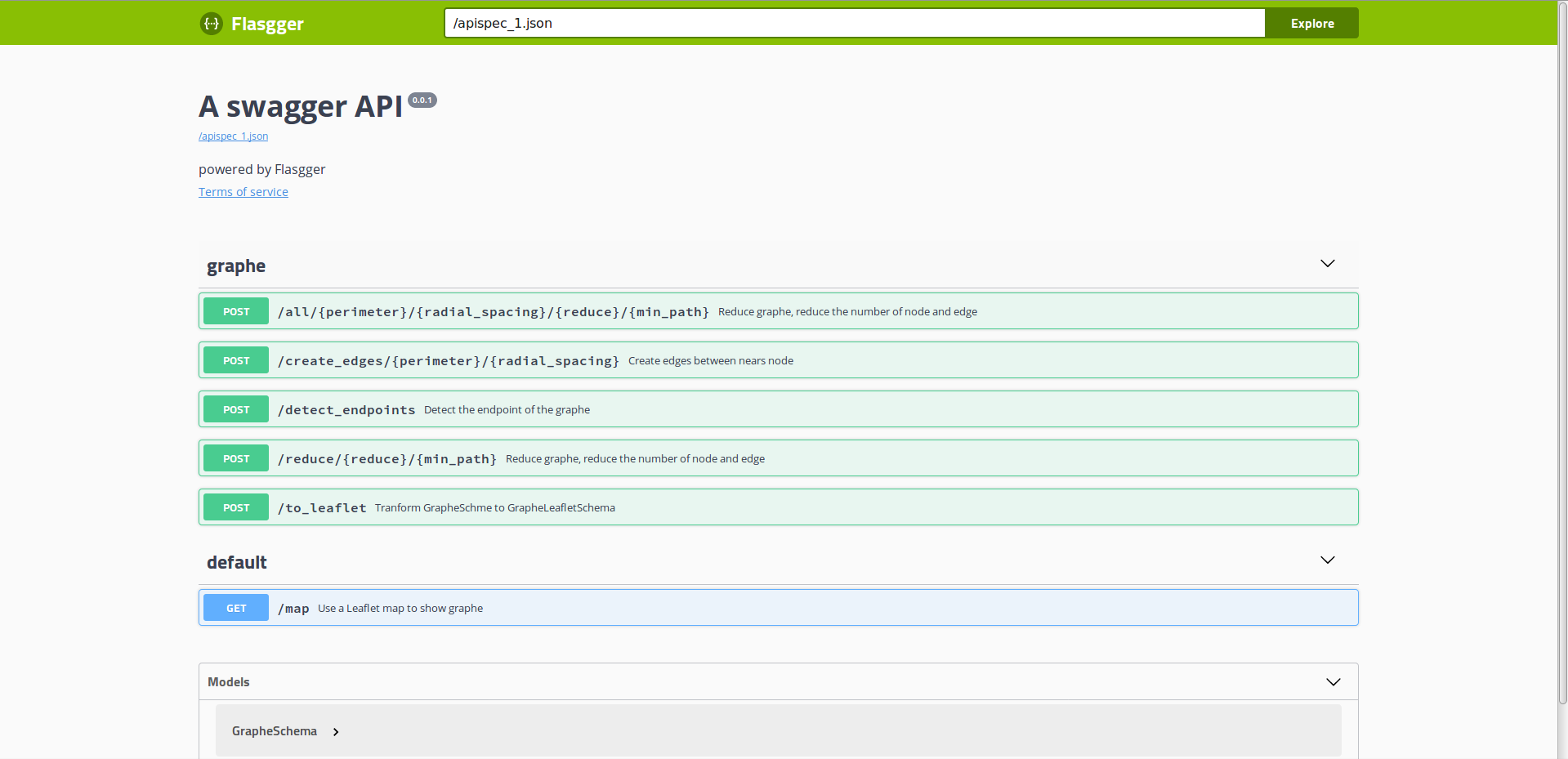
Task: Click the Flasgger brand name text
Action: click(267, 24)
